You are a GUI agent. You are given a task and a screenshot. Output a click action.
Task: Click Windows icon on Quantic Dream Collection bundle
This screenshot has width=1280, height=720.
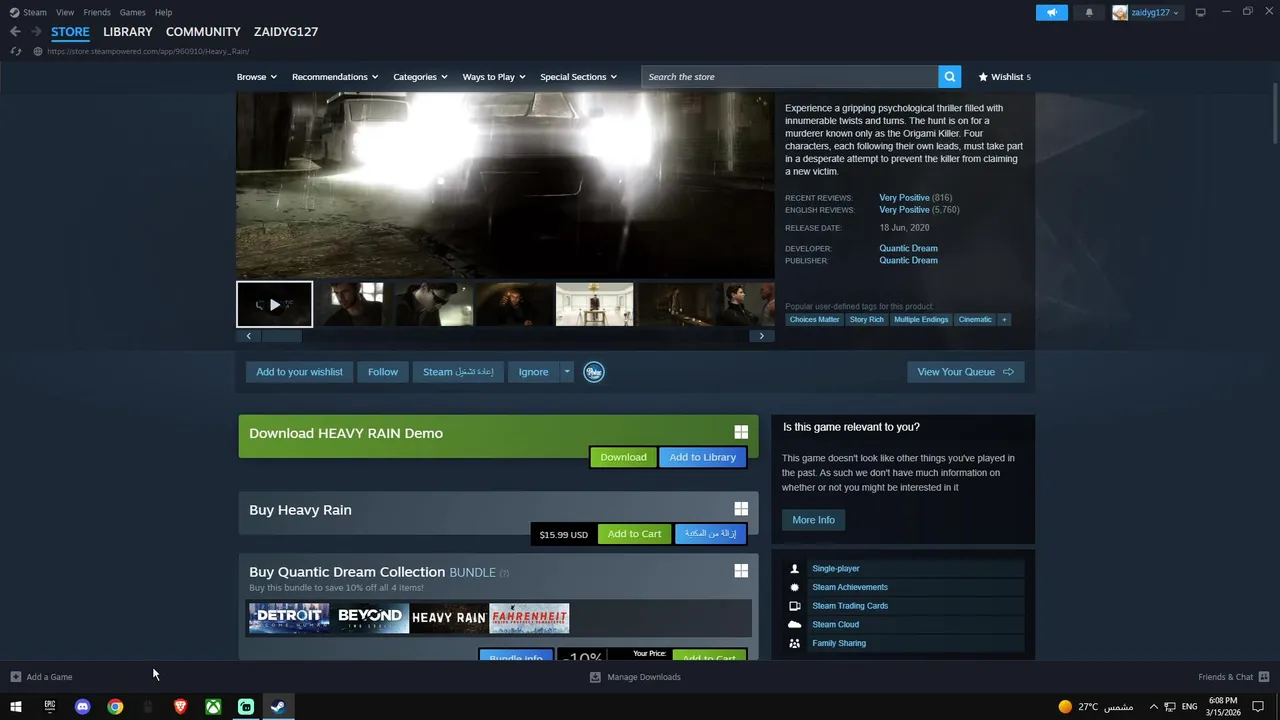tap(741, 570)
